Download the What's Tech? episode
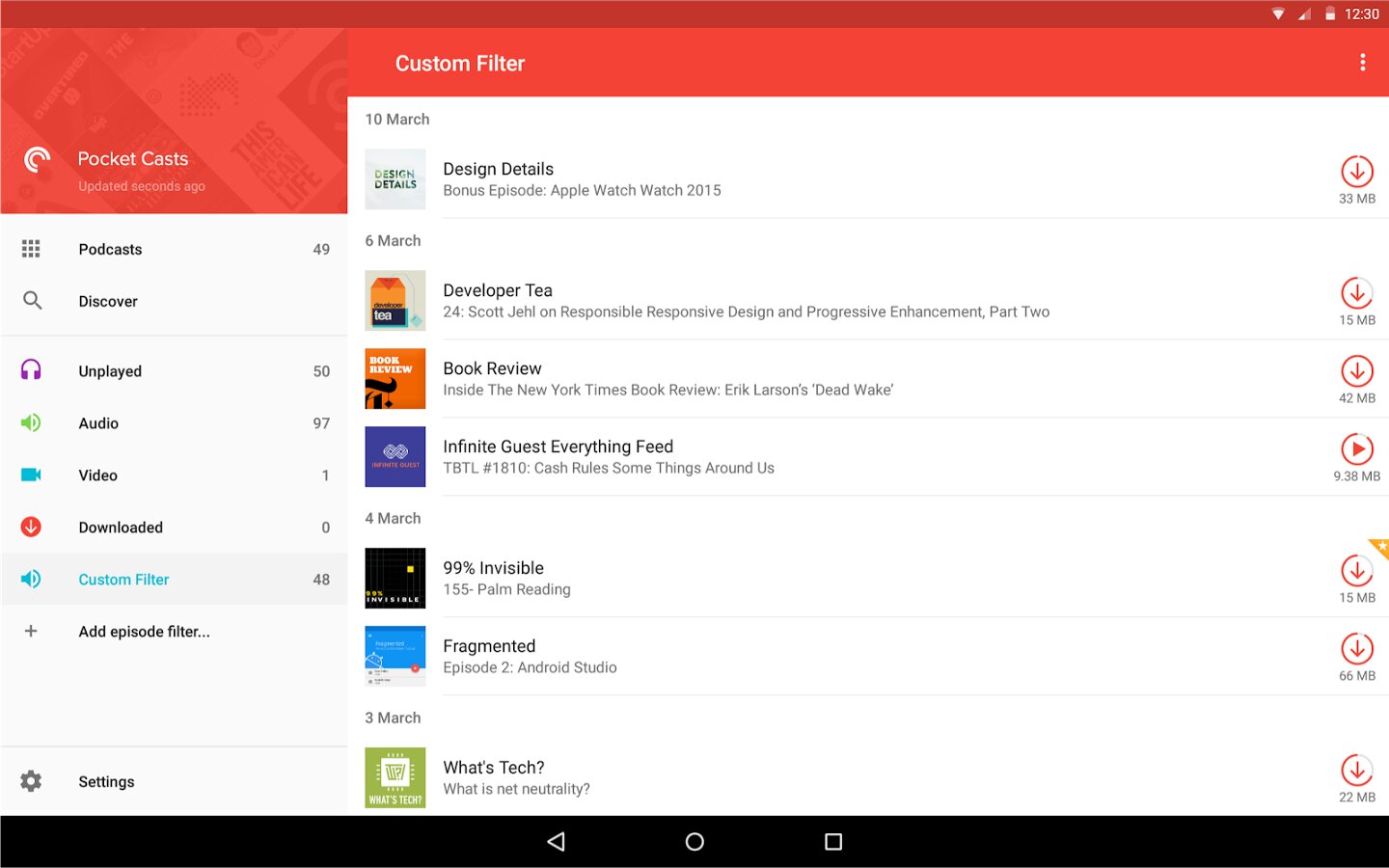The image size is (1389, 868). tap(1356, 772)
